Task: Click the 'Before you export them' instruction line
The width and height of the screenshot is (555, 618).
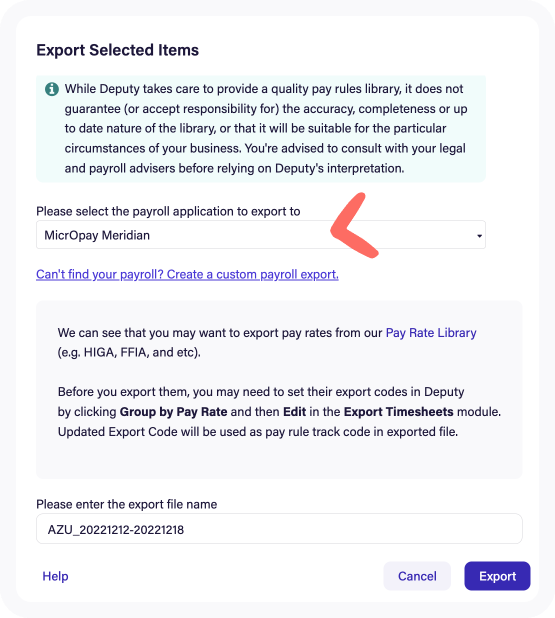Action: (261, 392)
